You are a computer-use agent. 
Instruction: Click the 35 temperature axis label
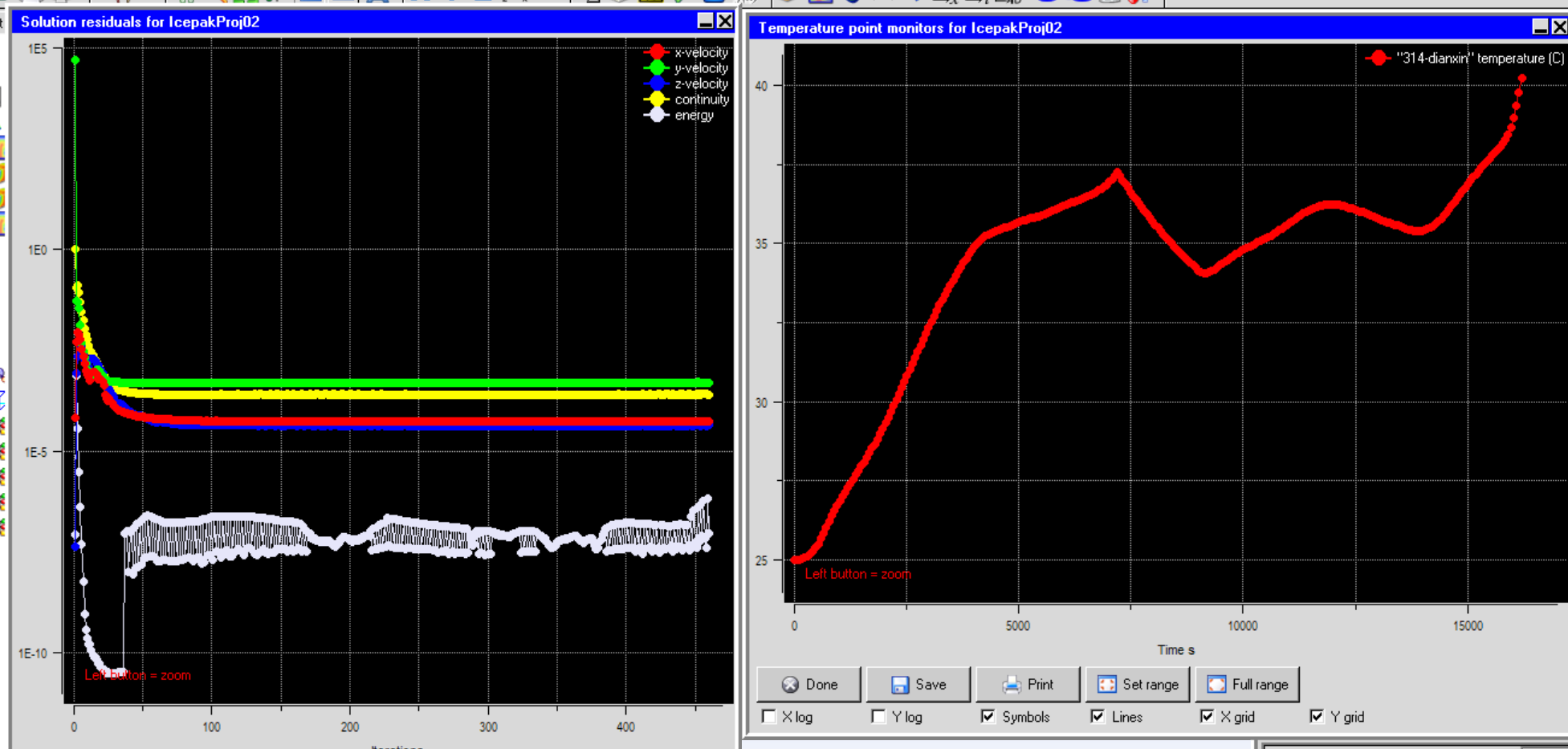761,244
